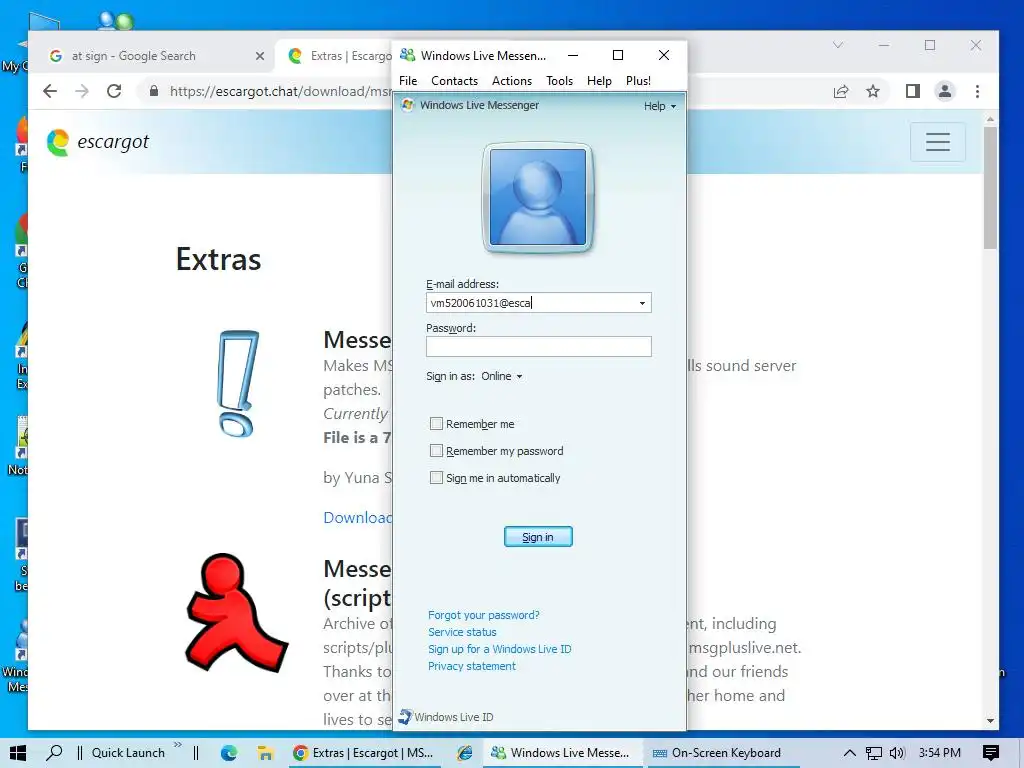1024x768 pixels.
Task: Click the Download link on escargot page
Action: [358, 517]
